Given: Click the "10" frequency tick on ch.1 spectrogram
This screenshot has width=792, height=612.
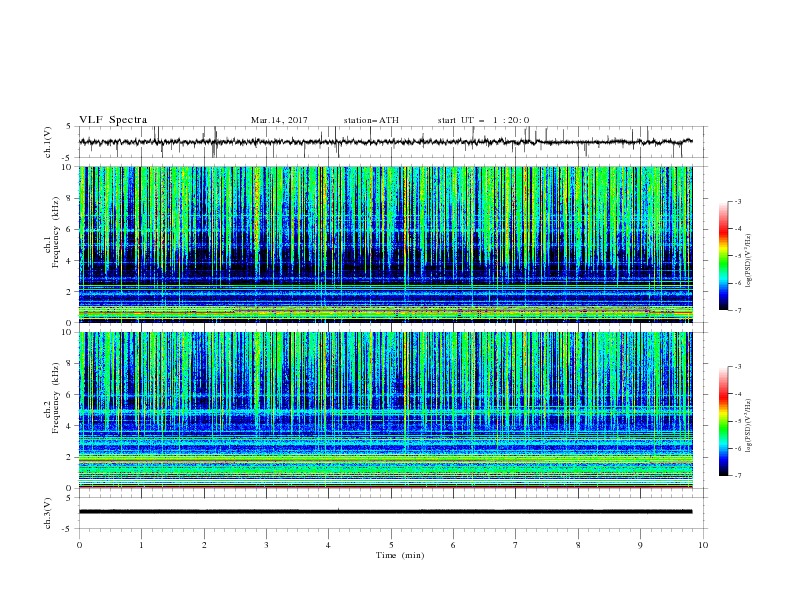Looking at the screenshot, I should coord(67,167).
